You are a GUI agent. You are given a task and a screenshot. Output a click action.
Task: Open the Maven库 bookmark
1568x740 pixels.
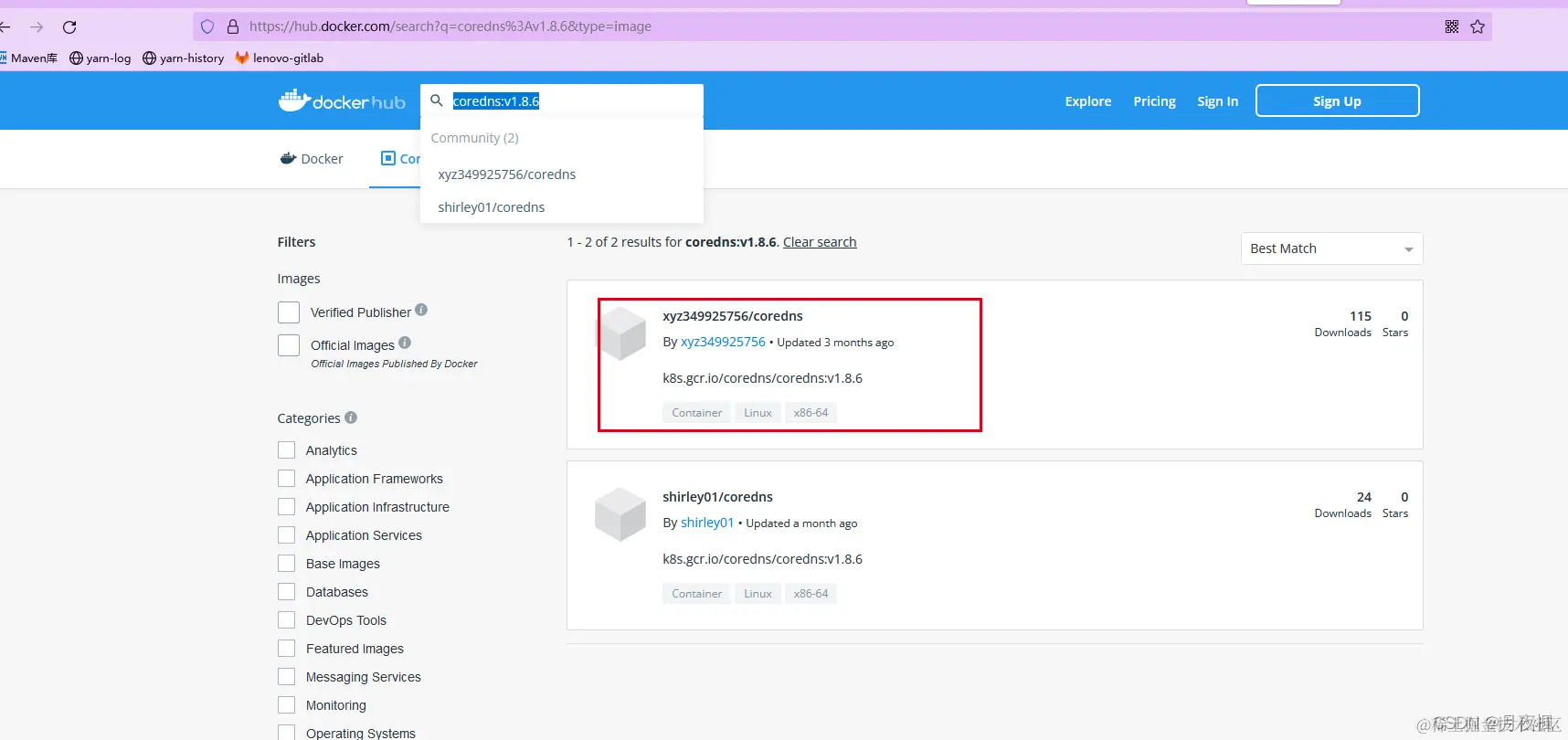29,58
